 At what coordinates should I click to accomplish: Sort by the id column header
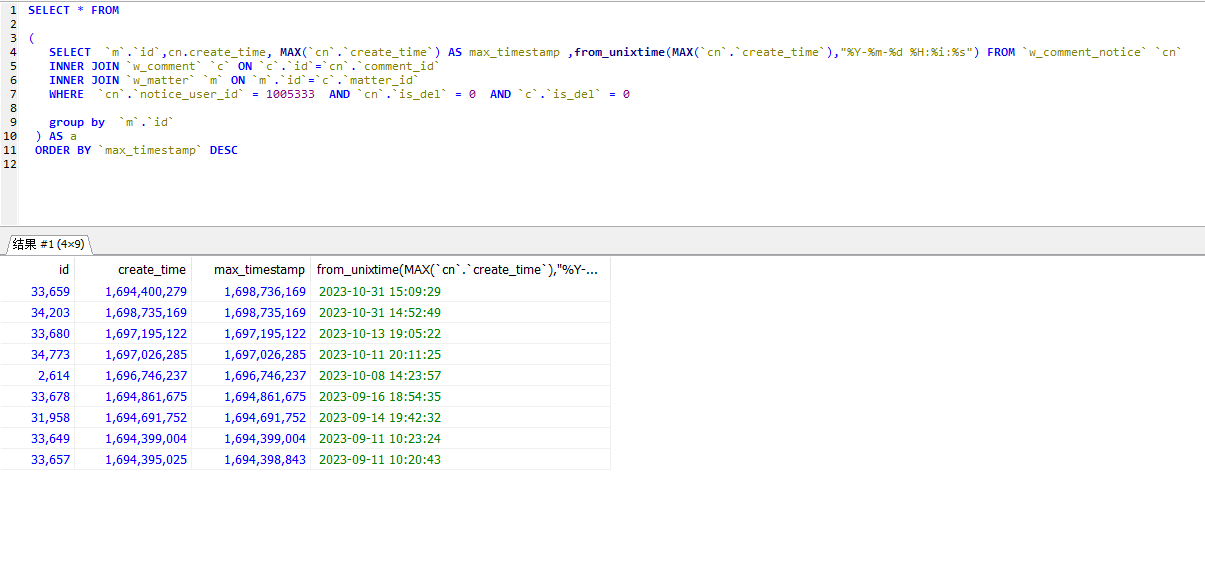(x=37, y=269)
